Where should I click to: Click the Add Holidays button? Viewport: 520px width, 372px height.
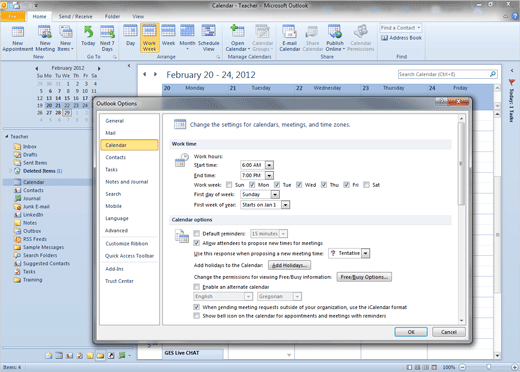[x=290, y=265]
